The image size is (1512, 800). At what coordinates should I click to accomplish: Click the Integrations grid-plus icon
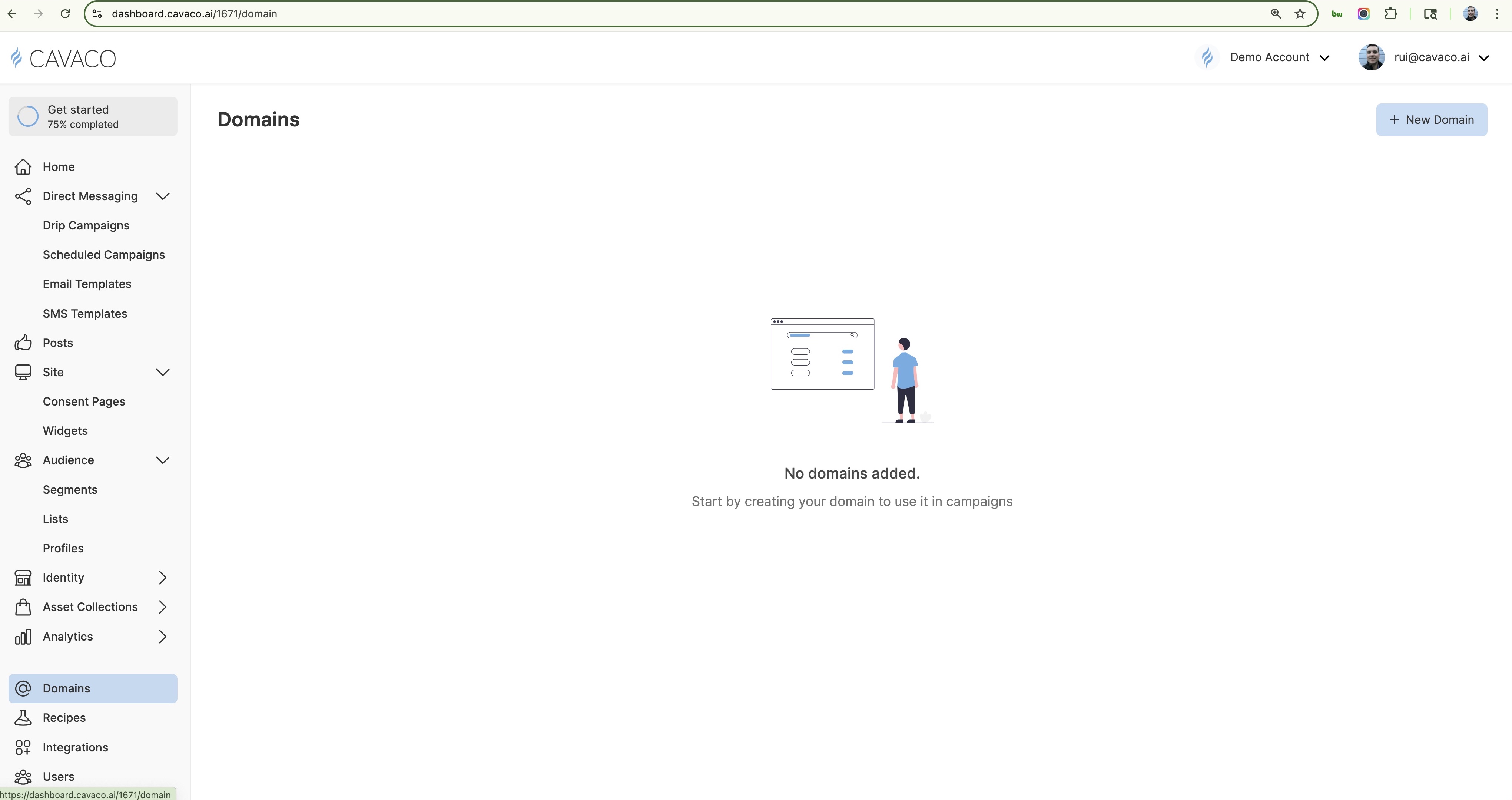coord(23,747)
